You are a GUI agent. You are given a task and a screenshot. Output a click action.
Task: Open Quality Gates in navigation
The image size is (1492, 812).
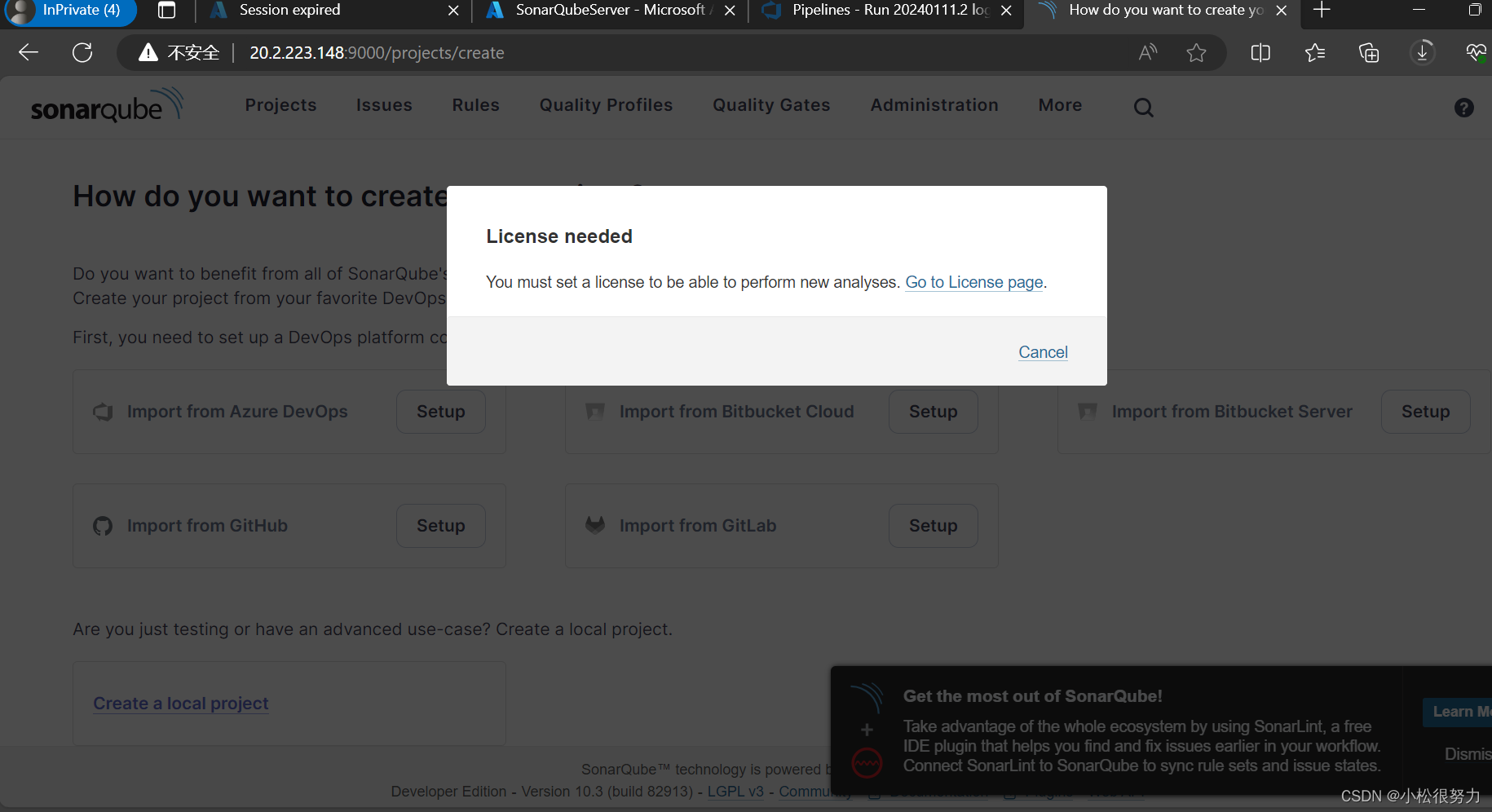[x=771, y=105]
